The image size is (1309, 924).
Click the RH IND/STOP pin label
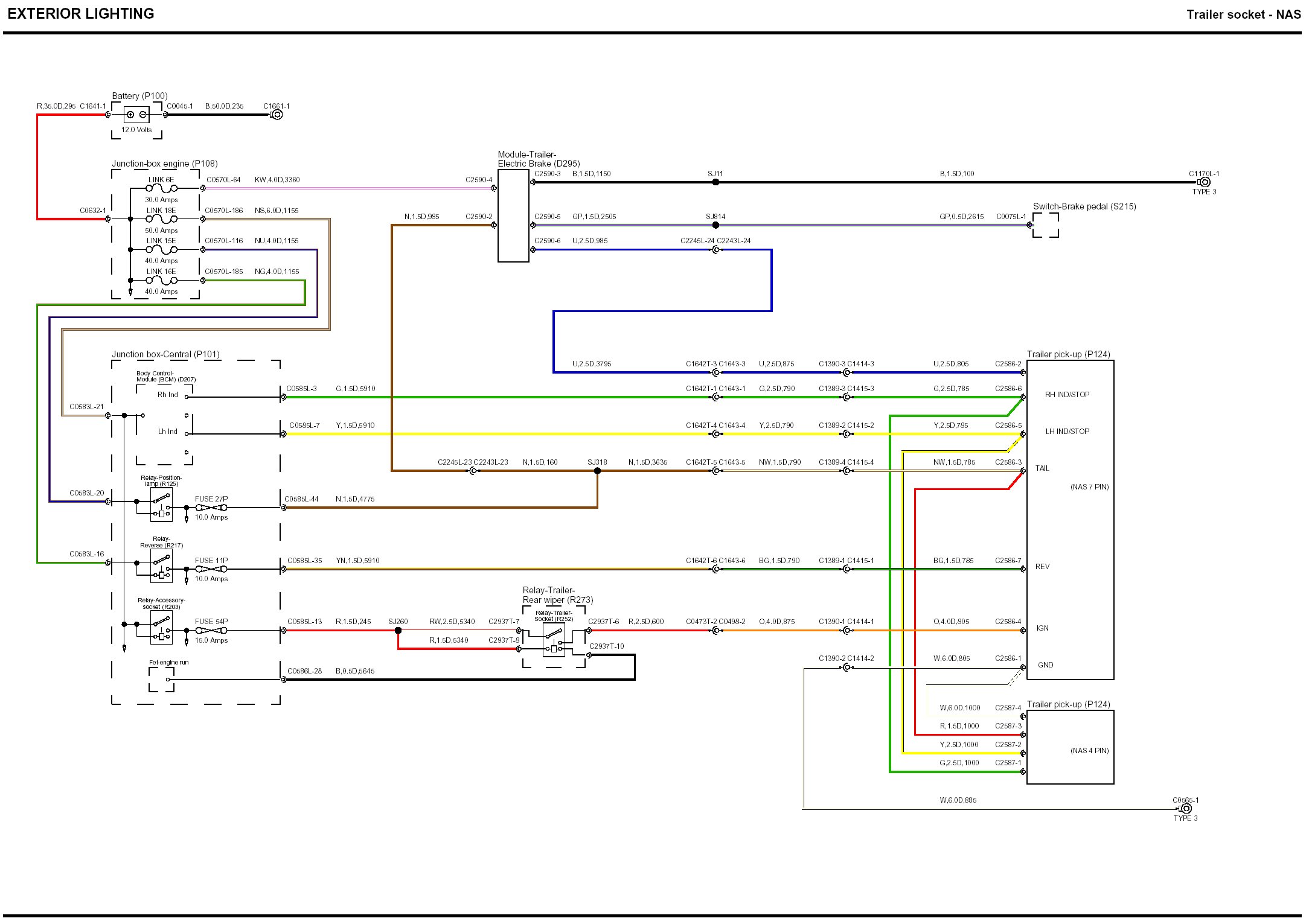[1067, 395]
